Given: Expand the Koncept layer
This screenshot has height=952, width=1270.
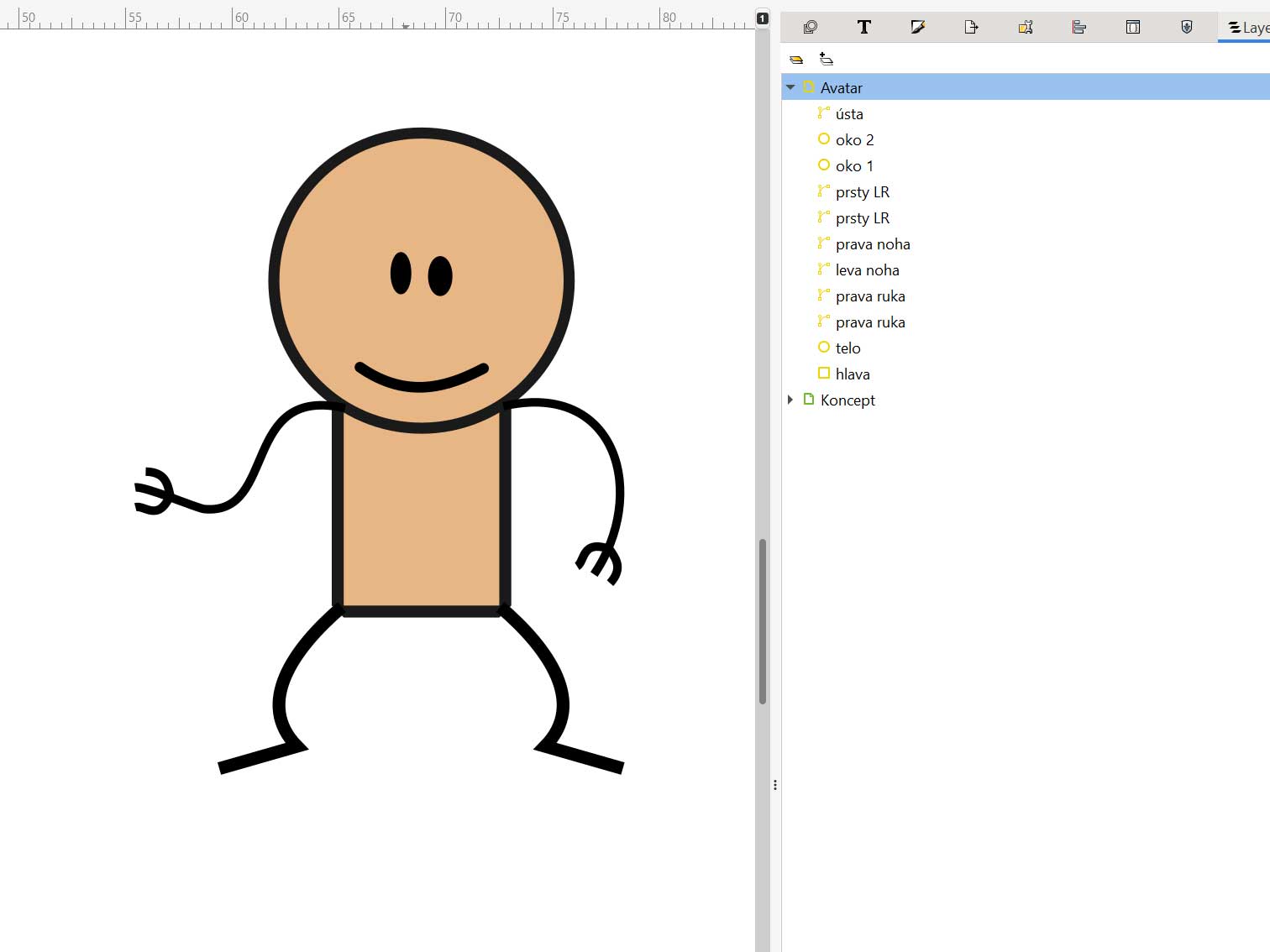Looking at the screenshot, I should [x=790, y=400].
